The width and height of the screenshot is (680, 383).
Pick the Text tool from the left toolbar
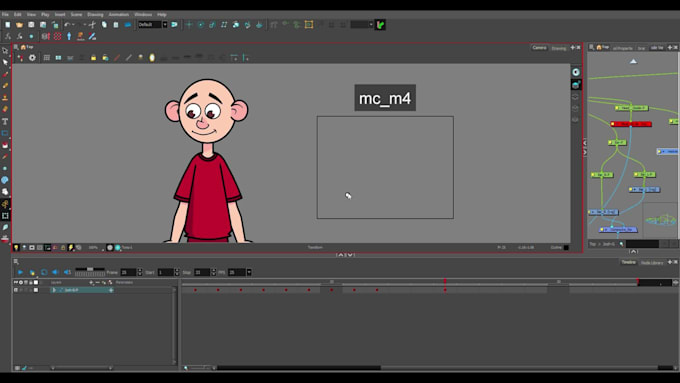[x=5, y=121]
